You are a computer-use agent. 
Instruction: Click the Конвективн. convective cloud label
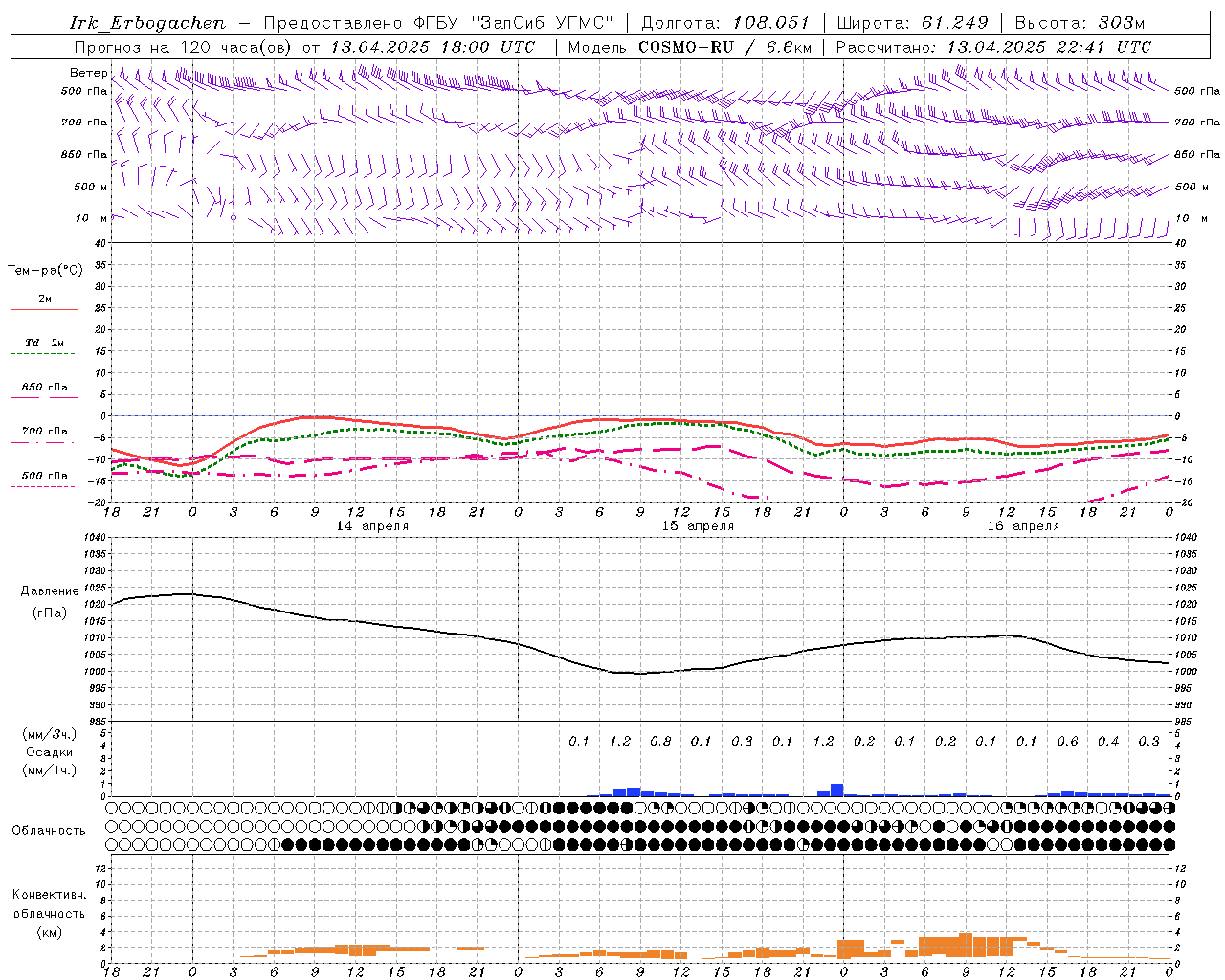(49, 895)
